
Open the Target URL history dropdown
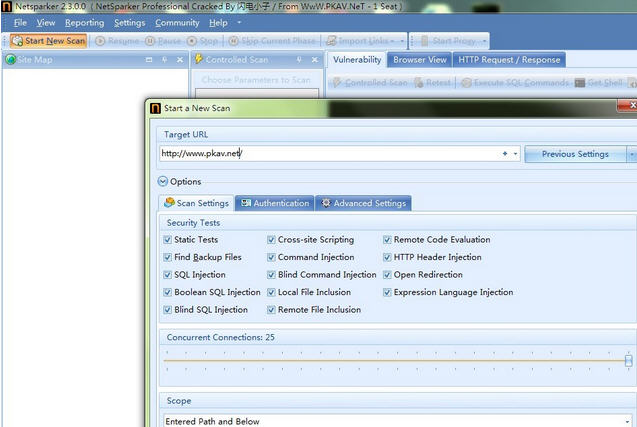[x=515, y=154]
